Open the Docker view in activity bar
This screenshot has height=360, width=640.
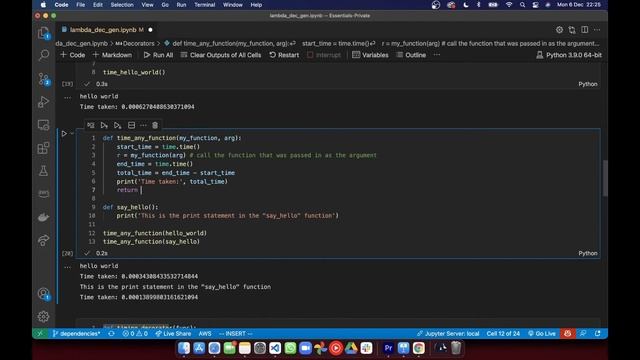click(43, 217)
